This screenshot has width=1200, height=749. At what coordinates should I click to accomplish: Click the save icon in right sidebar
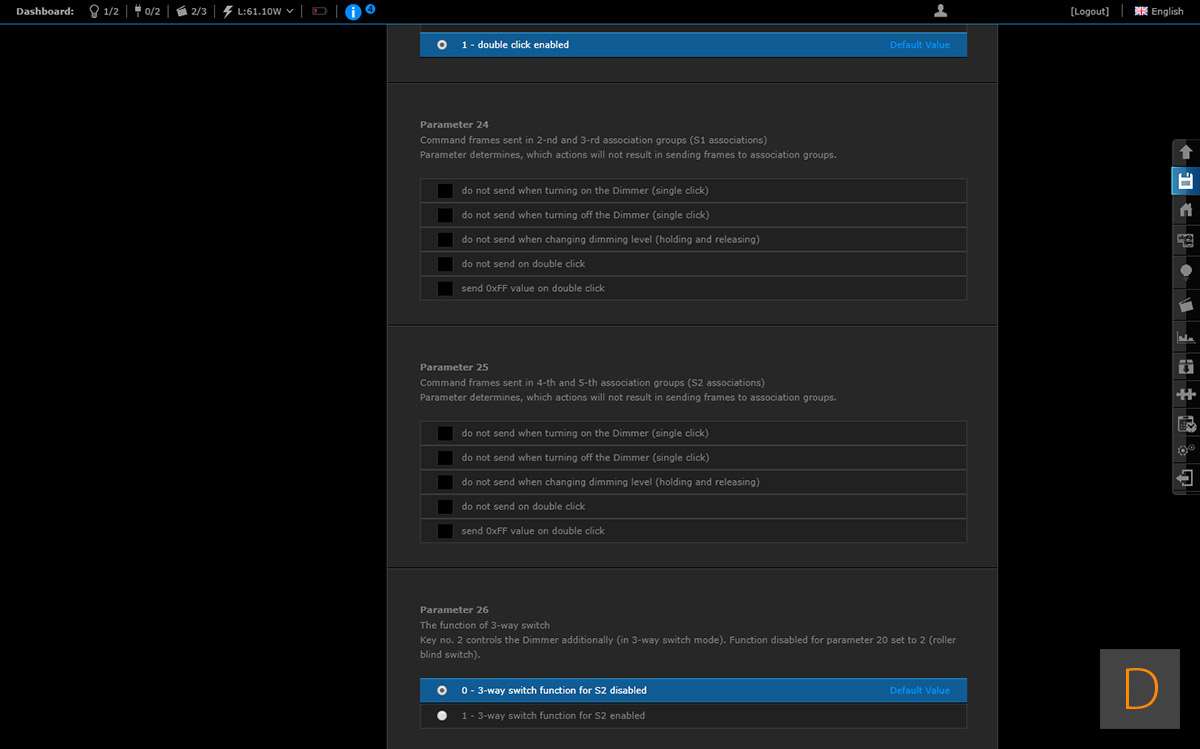[x=1186, y=181]
